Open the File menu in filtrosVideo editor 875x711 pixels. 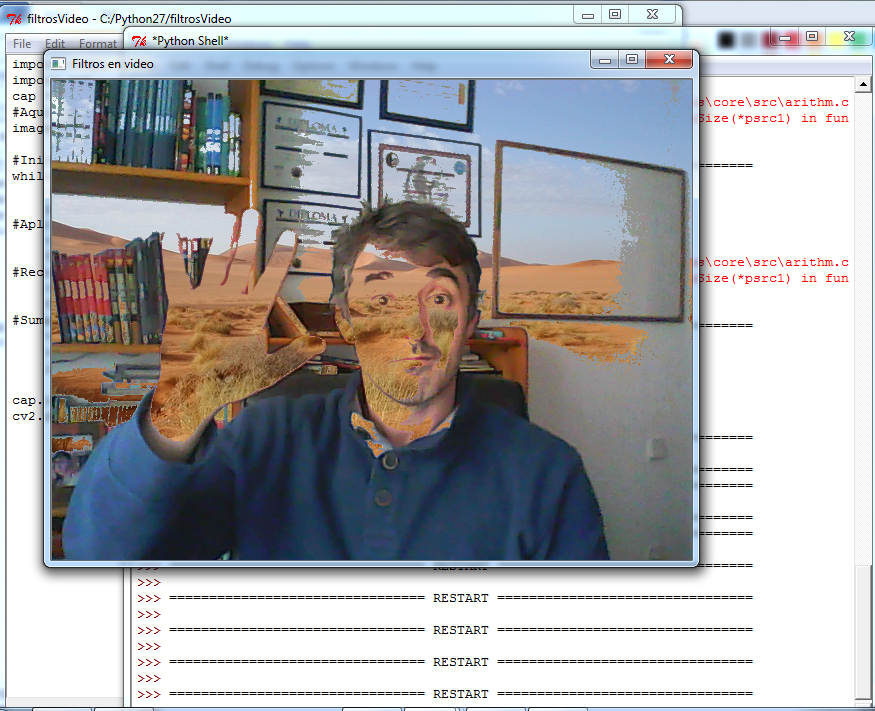22,44
